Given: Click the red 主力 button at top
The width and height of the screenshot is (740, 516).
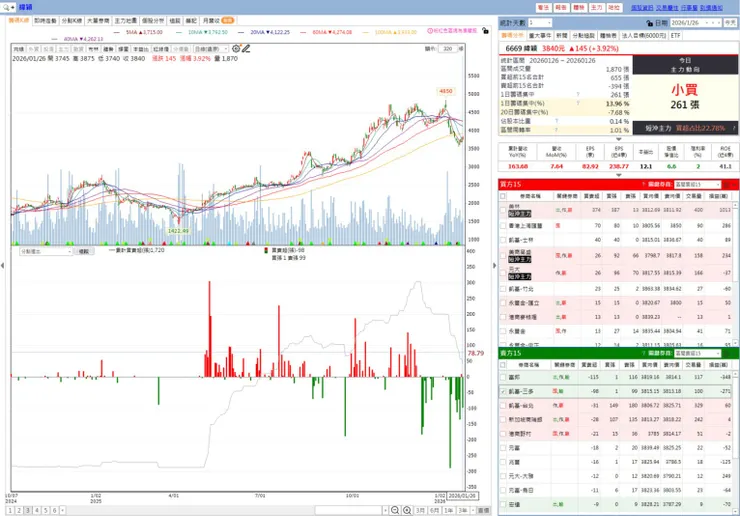Looking at the screenshot, I should (596, 8).
